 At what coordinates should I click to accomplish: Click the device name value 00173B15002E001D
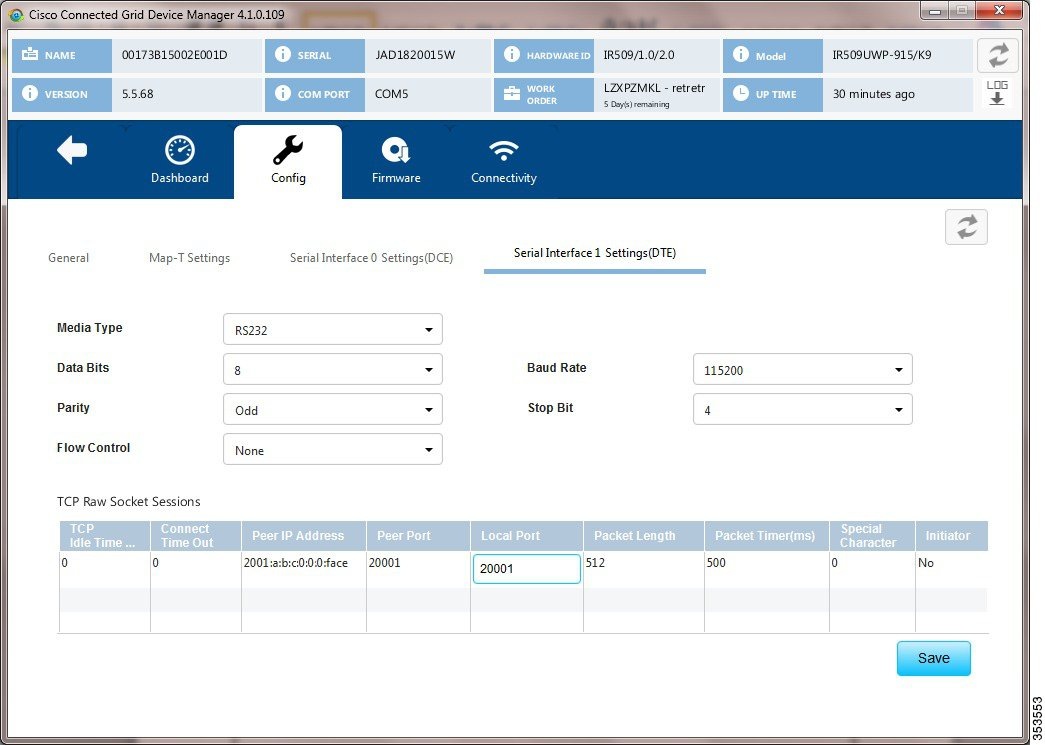175,55
